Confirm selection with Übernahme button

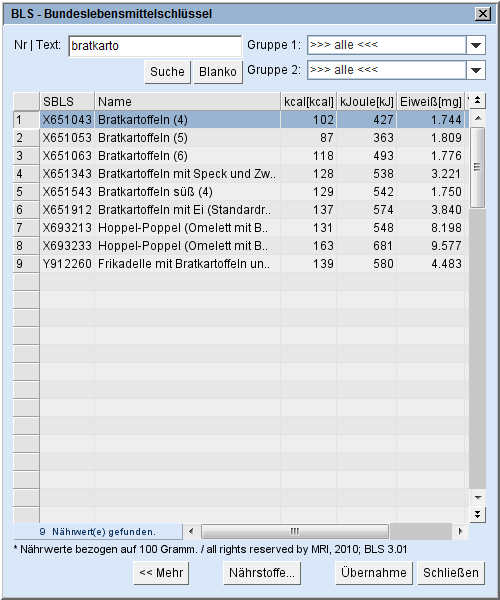tap(374, 573)
